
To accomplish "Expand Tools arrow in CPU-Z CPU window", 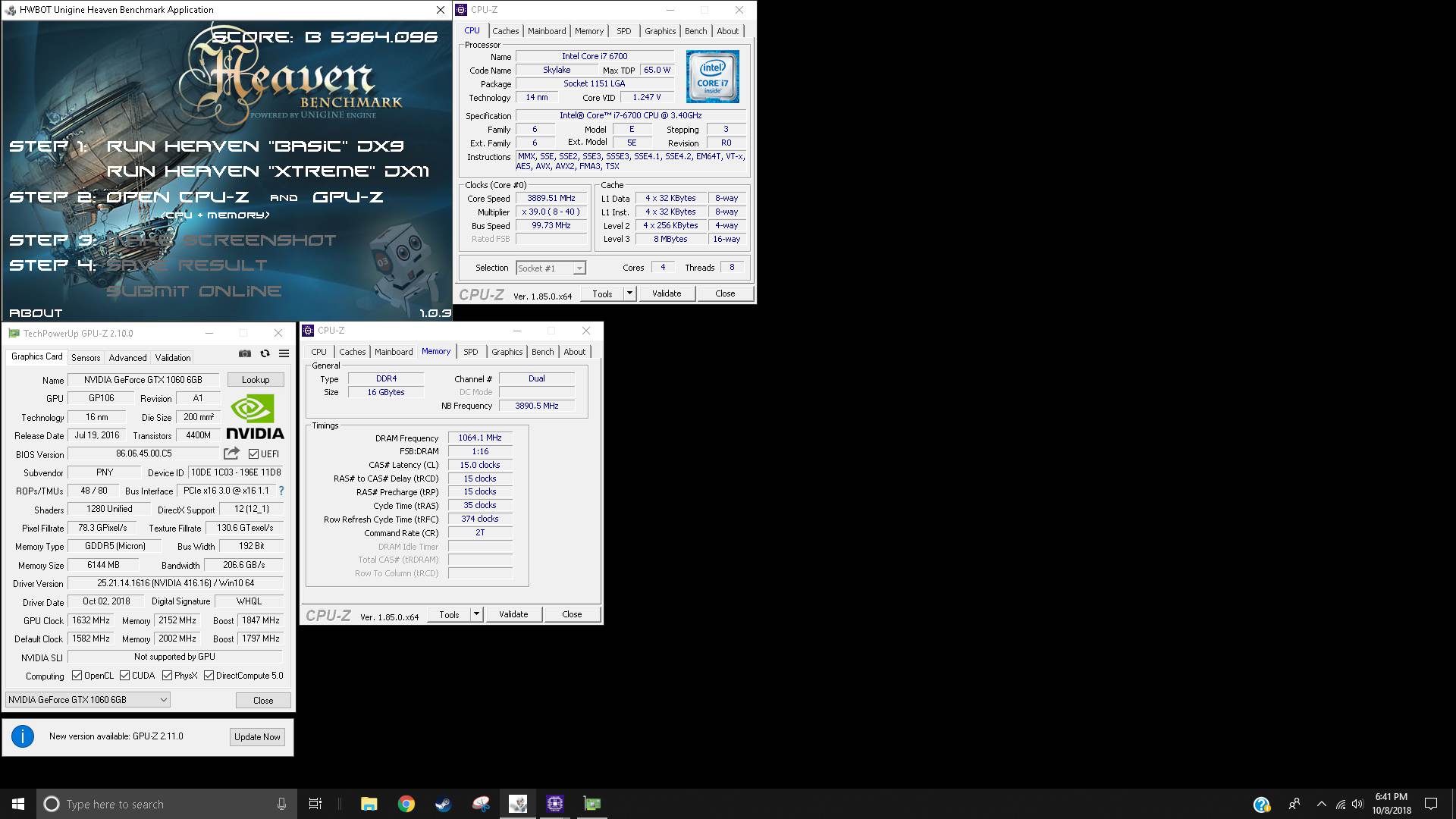I will (x=629, y=293).
